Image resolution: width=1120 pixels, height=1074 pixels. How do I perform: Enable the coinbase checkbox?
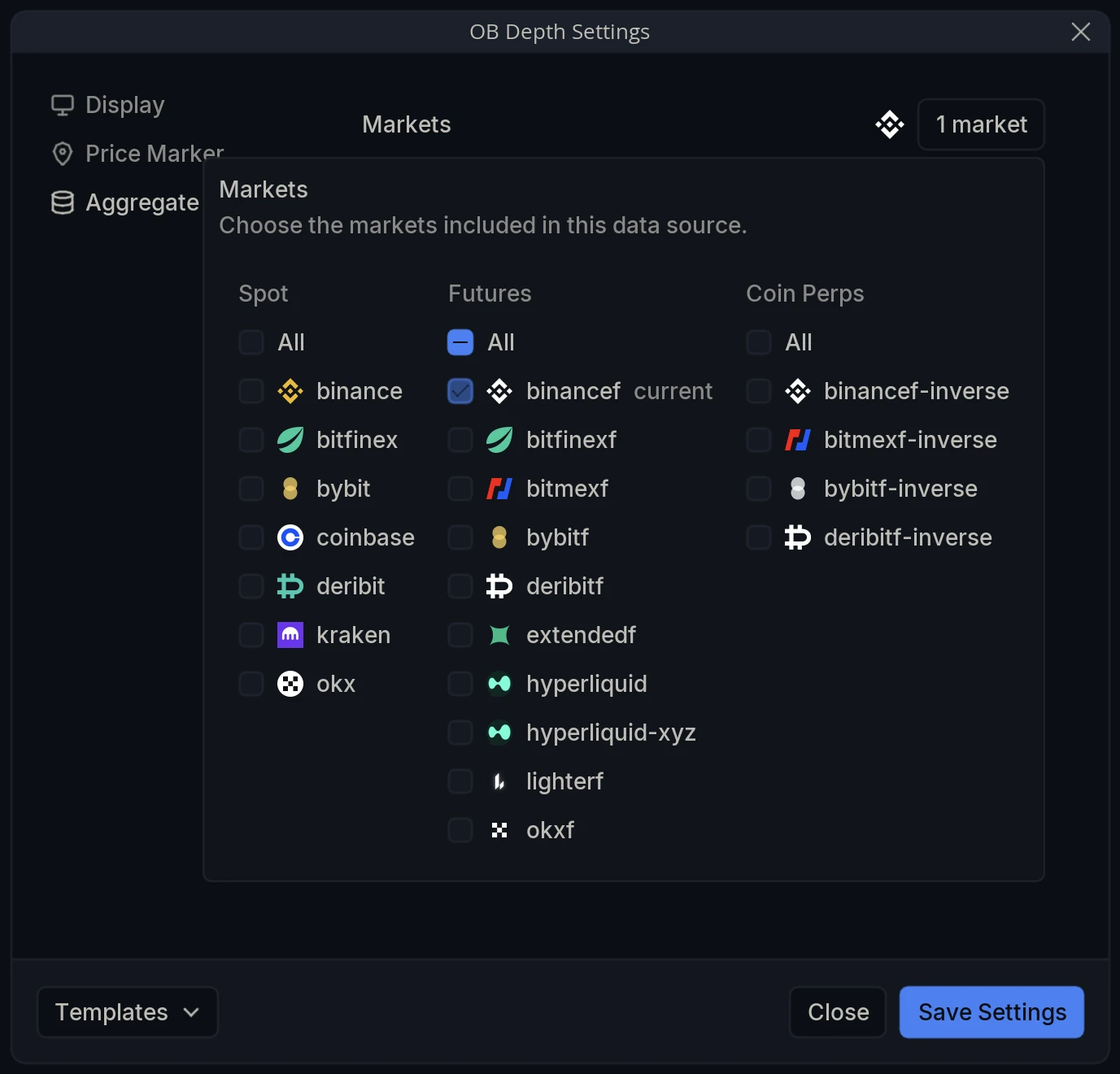(251, 537)
